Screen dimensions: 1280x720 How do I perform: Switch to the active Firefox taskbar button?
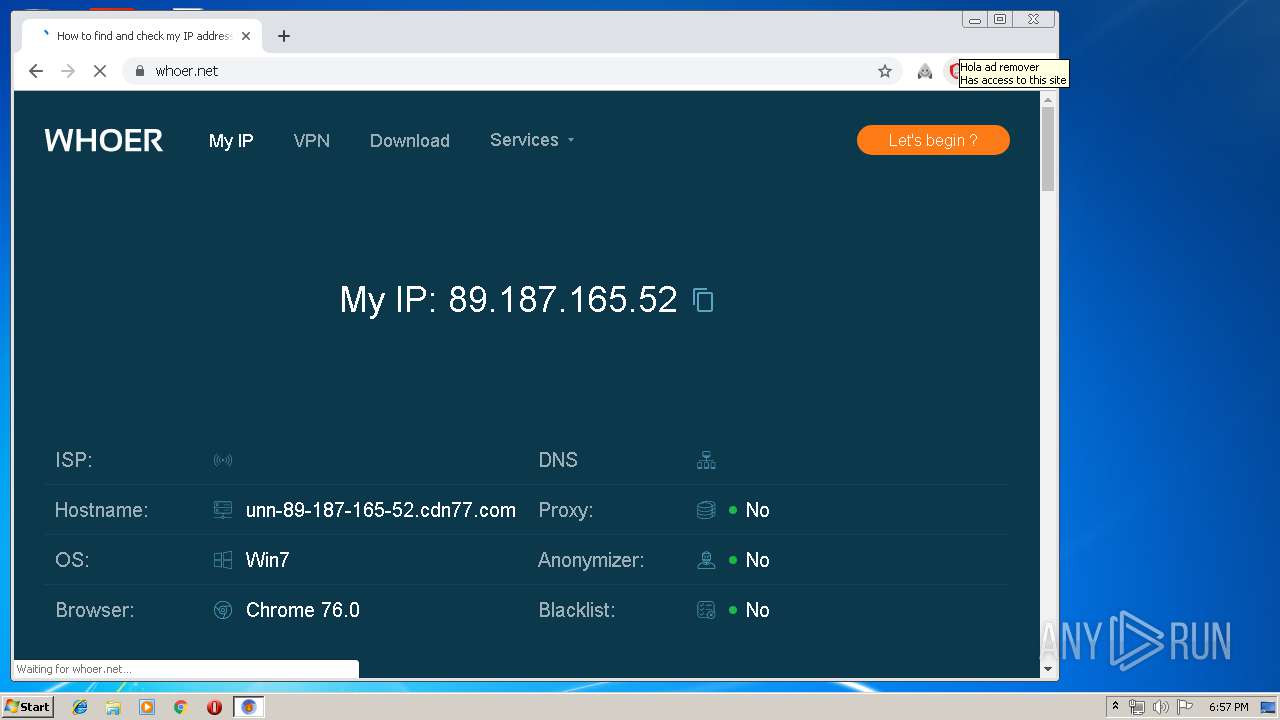248,707
